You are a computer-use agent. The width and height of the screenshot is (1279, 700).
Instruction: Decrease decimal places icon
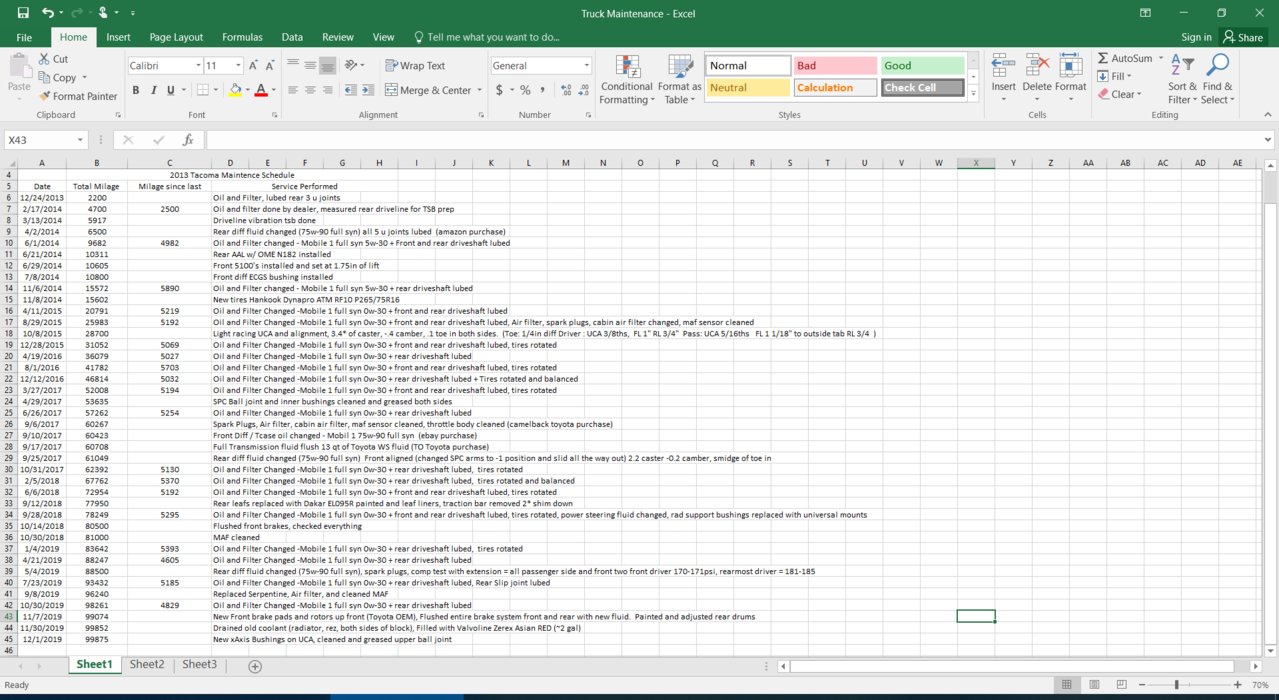click(585, 90)
